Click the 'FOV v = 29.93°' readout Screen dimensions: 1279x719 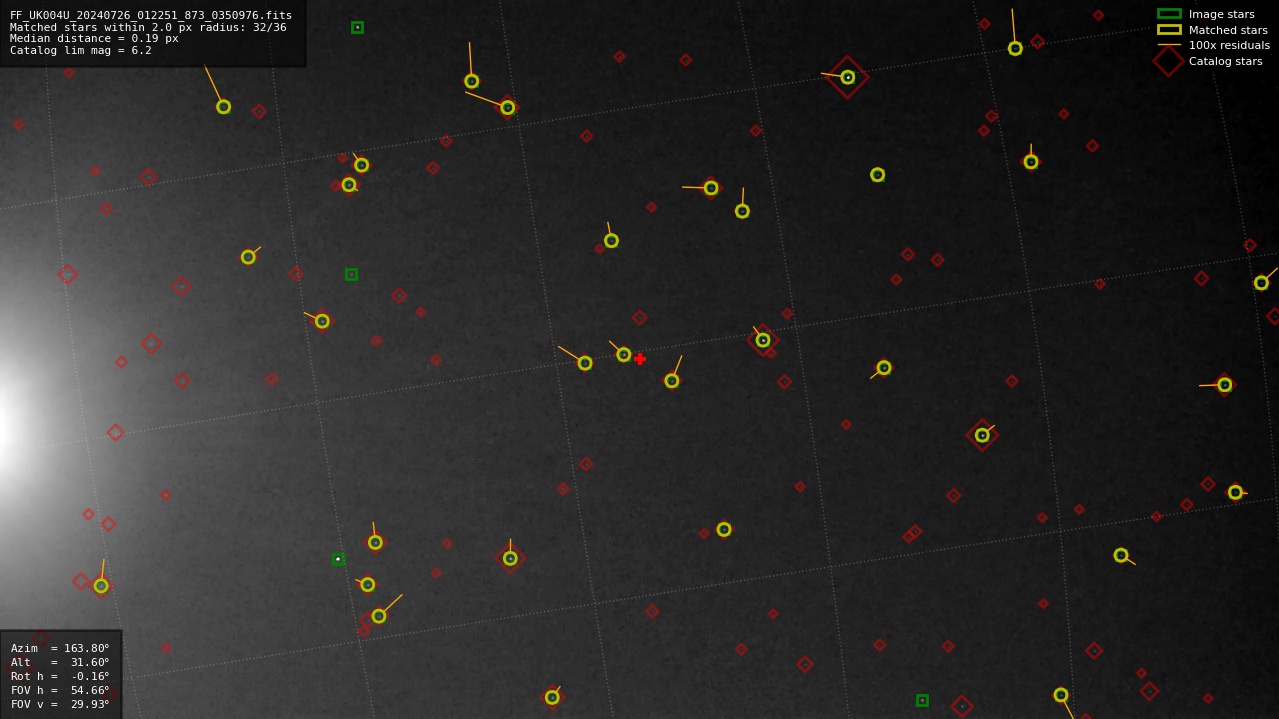[x=60, y=704]
